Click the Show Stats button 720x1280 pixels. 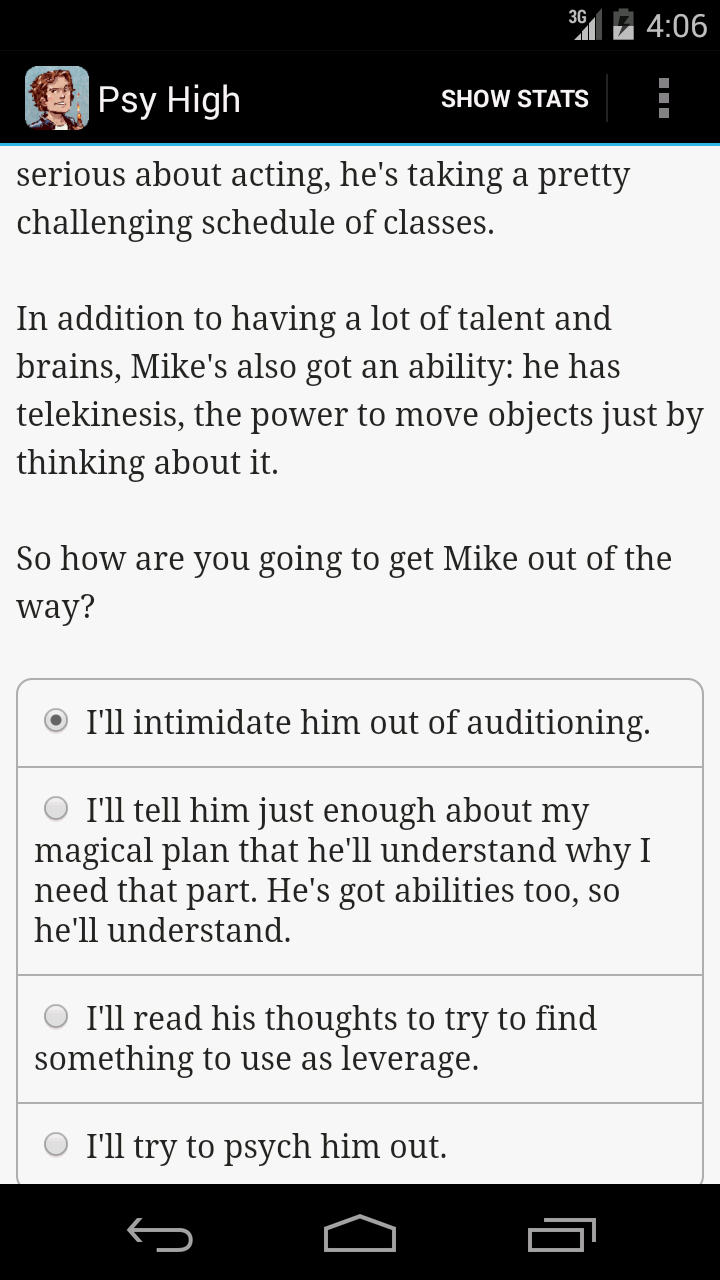click(x=514, y=98)
